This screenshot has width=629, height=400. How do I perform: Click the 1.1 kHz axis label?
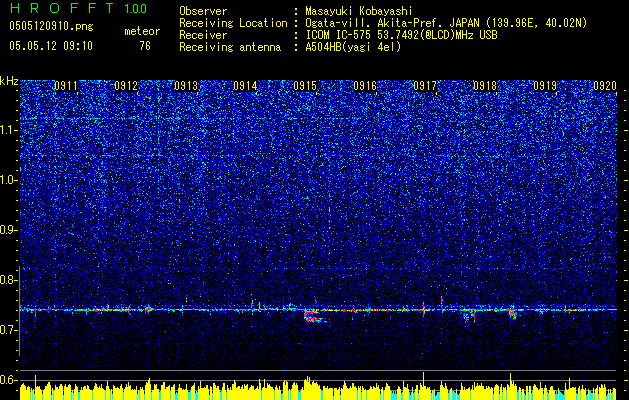point(9,130)
